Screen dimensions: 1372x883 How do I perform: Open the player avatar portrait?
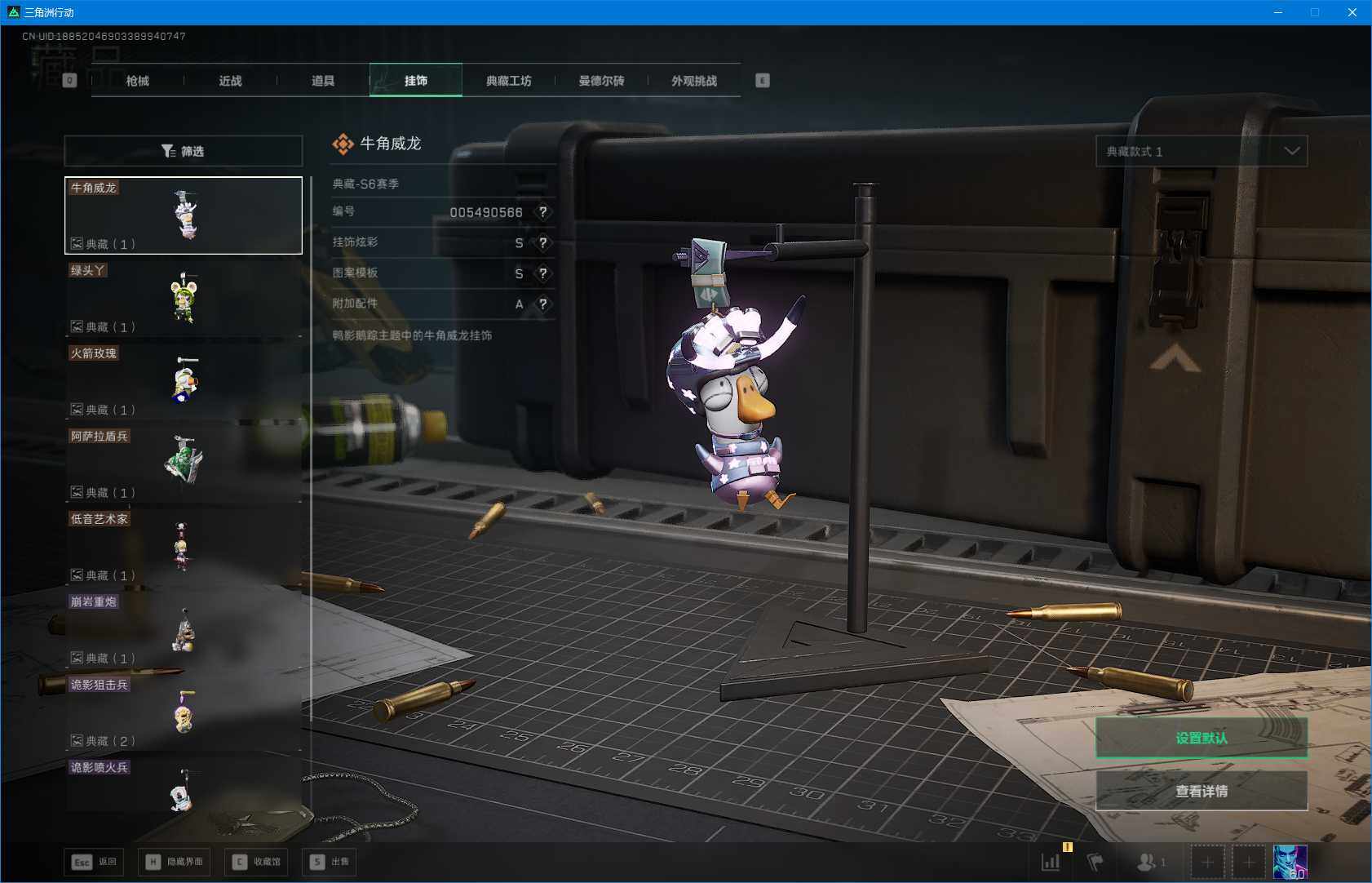(1290, 862)
